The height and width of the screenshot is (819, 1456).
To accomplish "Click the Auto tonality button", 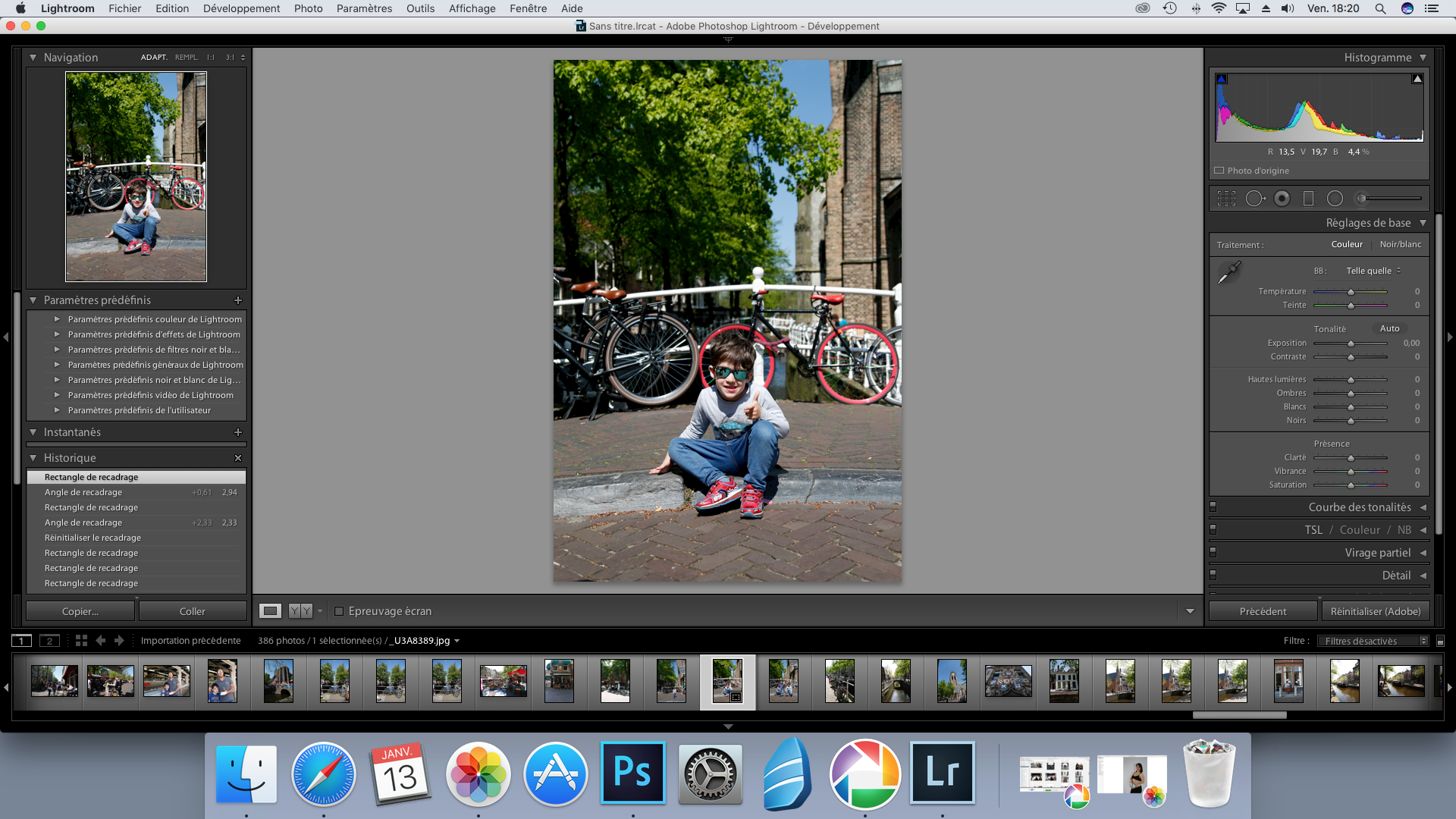I will pos(1389,328).
